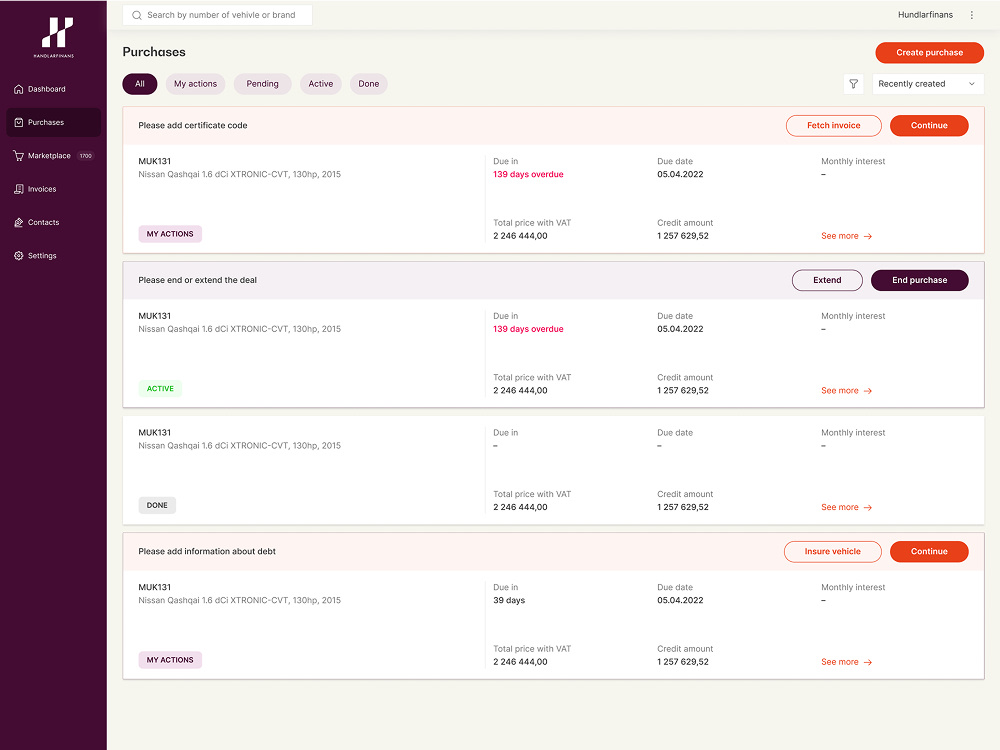Click the Fetch invoice button
The height and width of the screenshot is (750, 1000).
(x=834, y=126)
